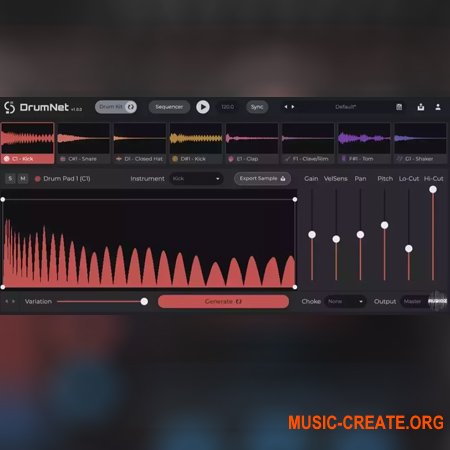Select the F1 - Clave/Rim pad waveform
This screenshot has width=450, height=450.
pos(308,138)
